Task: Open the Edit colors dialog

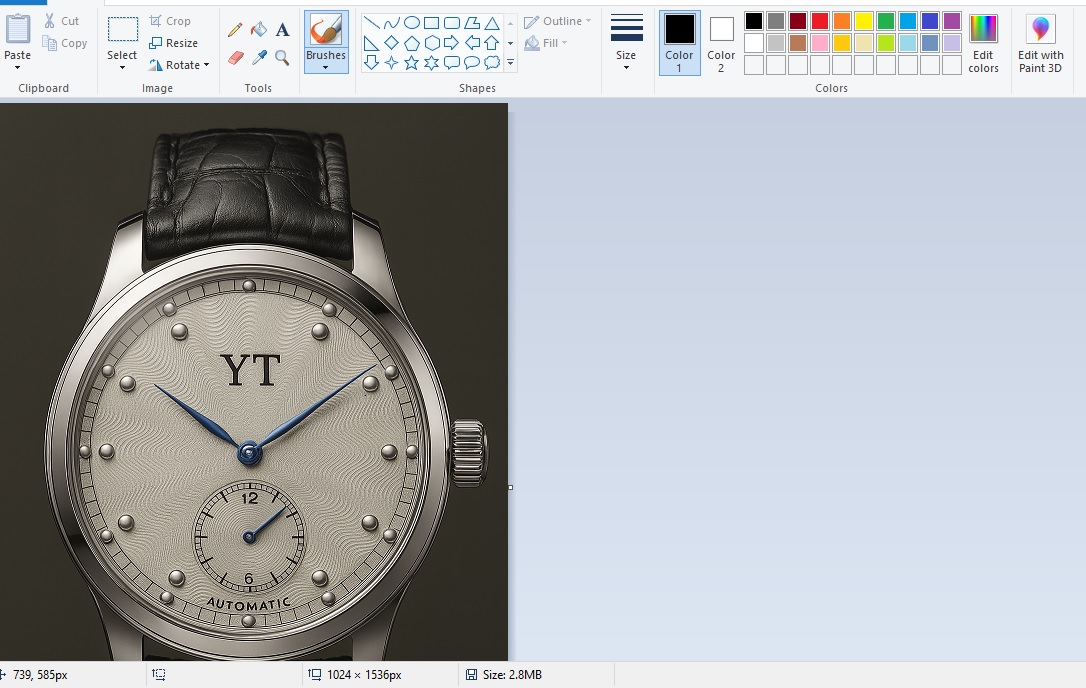Action: (x=983, y=44)
